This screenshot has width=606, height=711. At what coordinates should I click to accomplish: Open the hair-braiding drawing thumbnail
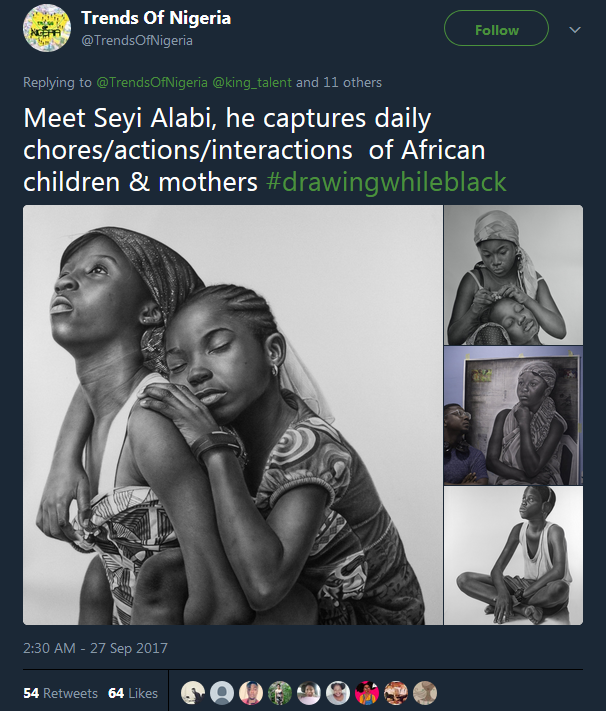pos(513,275)
